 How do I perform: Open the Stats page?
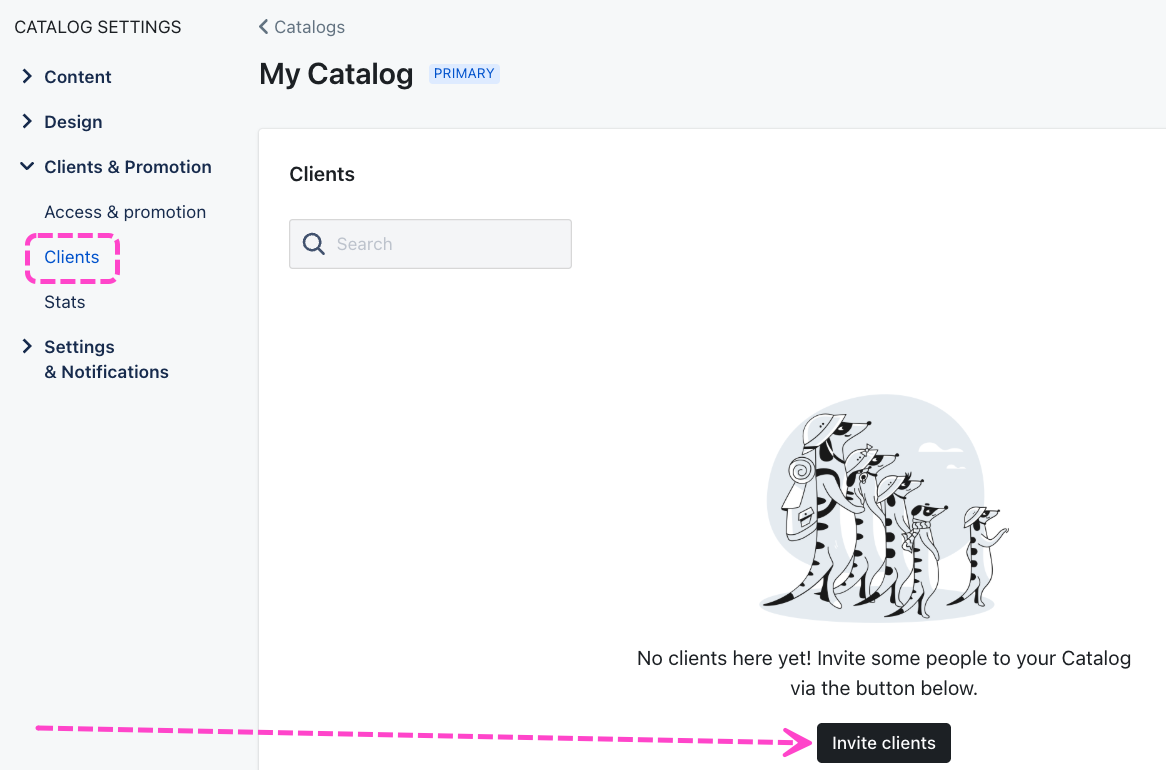64,302
